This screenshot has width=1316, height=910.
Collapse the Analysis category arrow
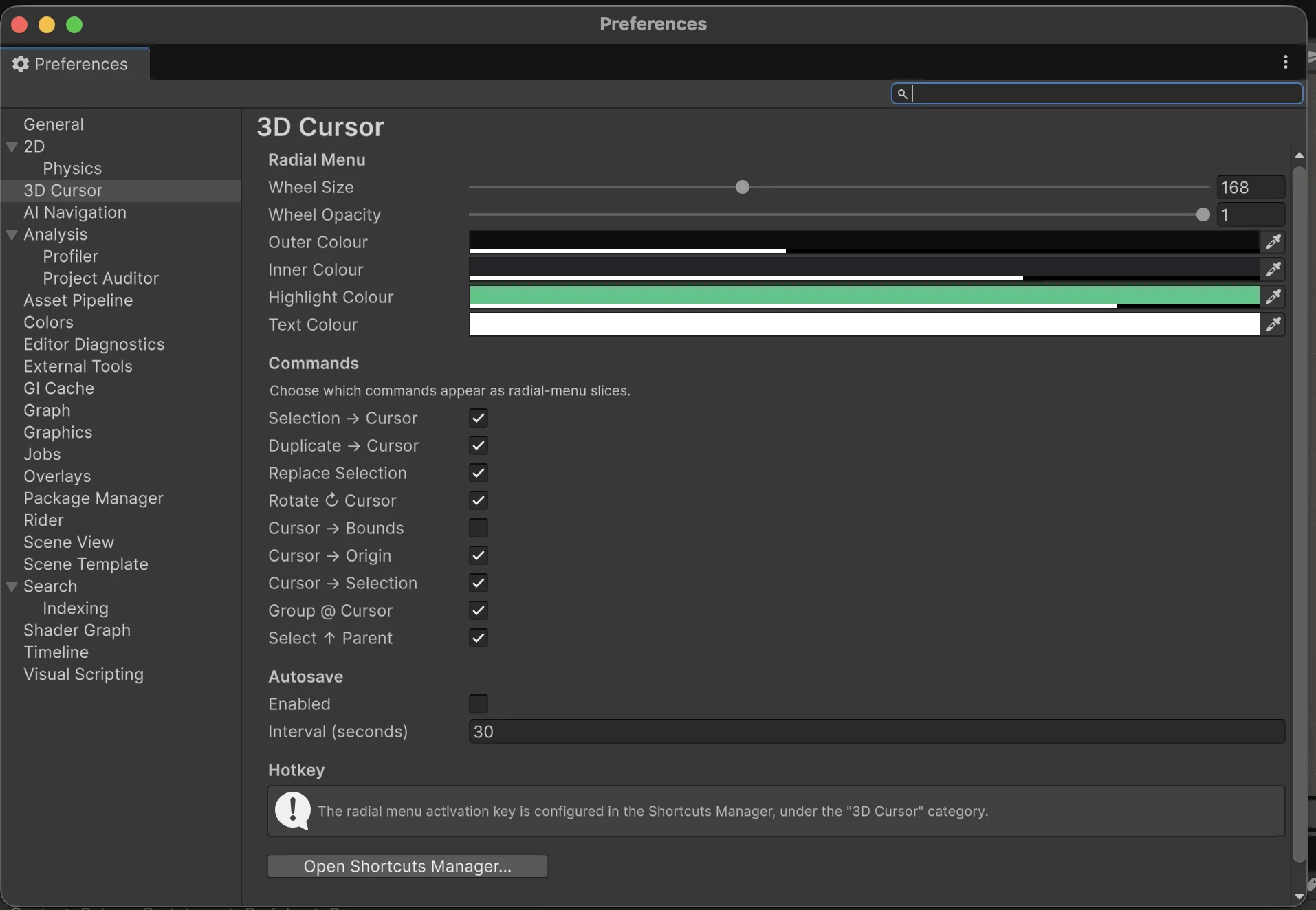tap(12, 234)
